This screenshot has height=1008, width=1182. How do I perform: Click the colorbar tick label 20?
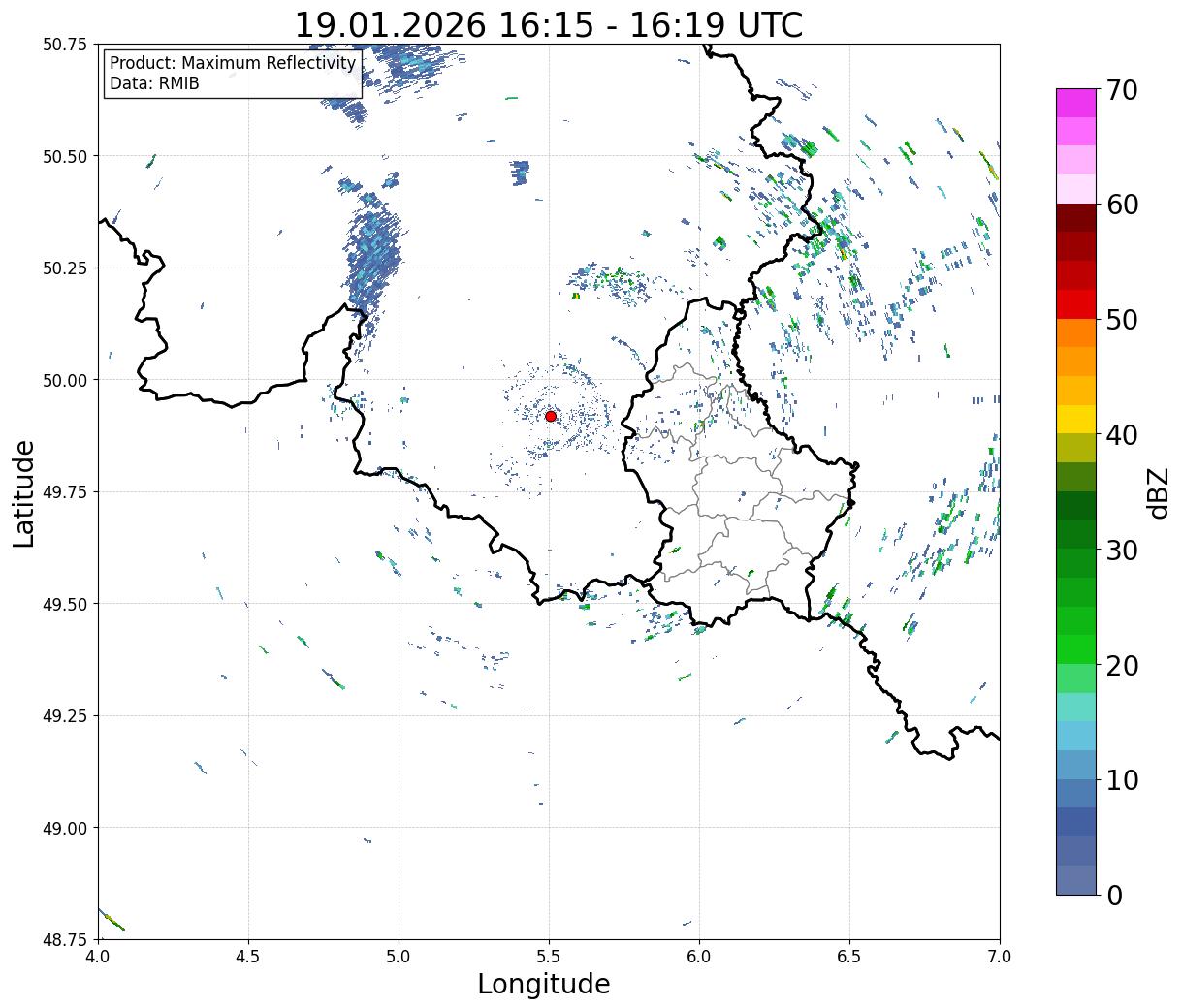tap(1122, 665)
